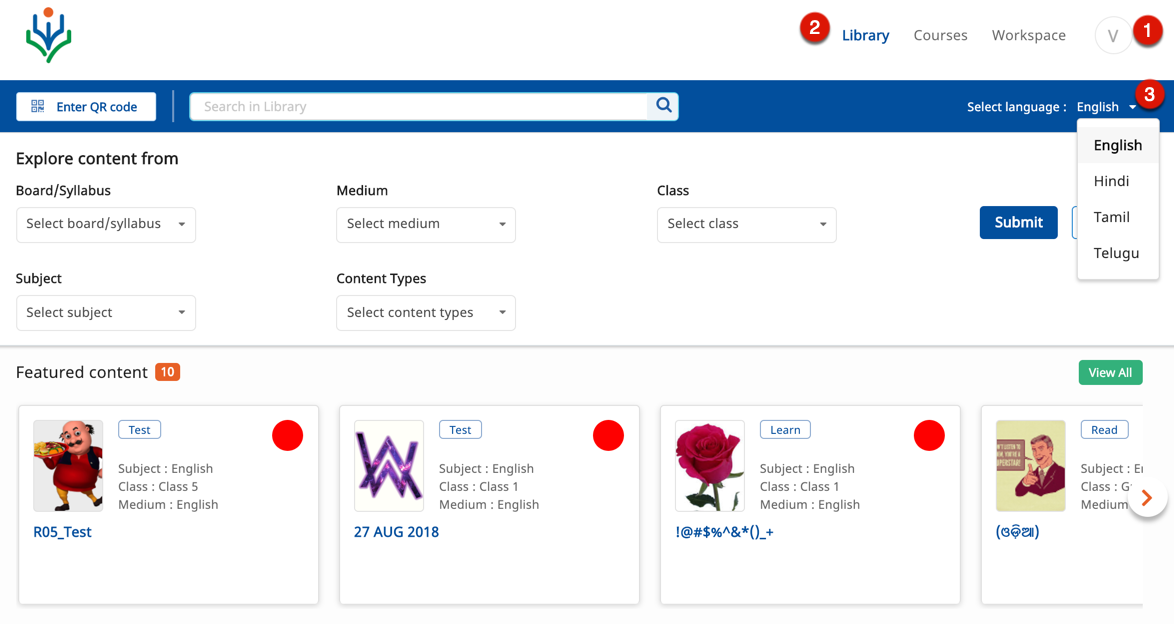Click the featured content count badge 10

167,372
